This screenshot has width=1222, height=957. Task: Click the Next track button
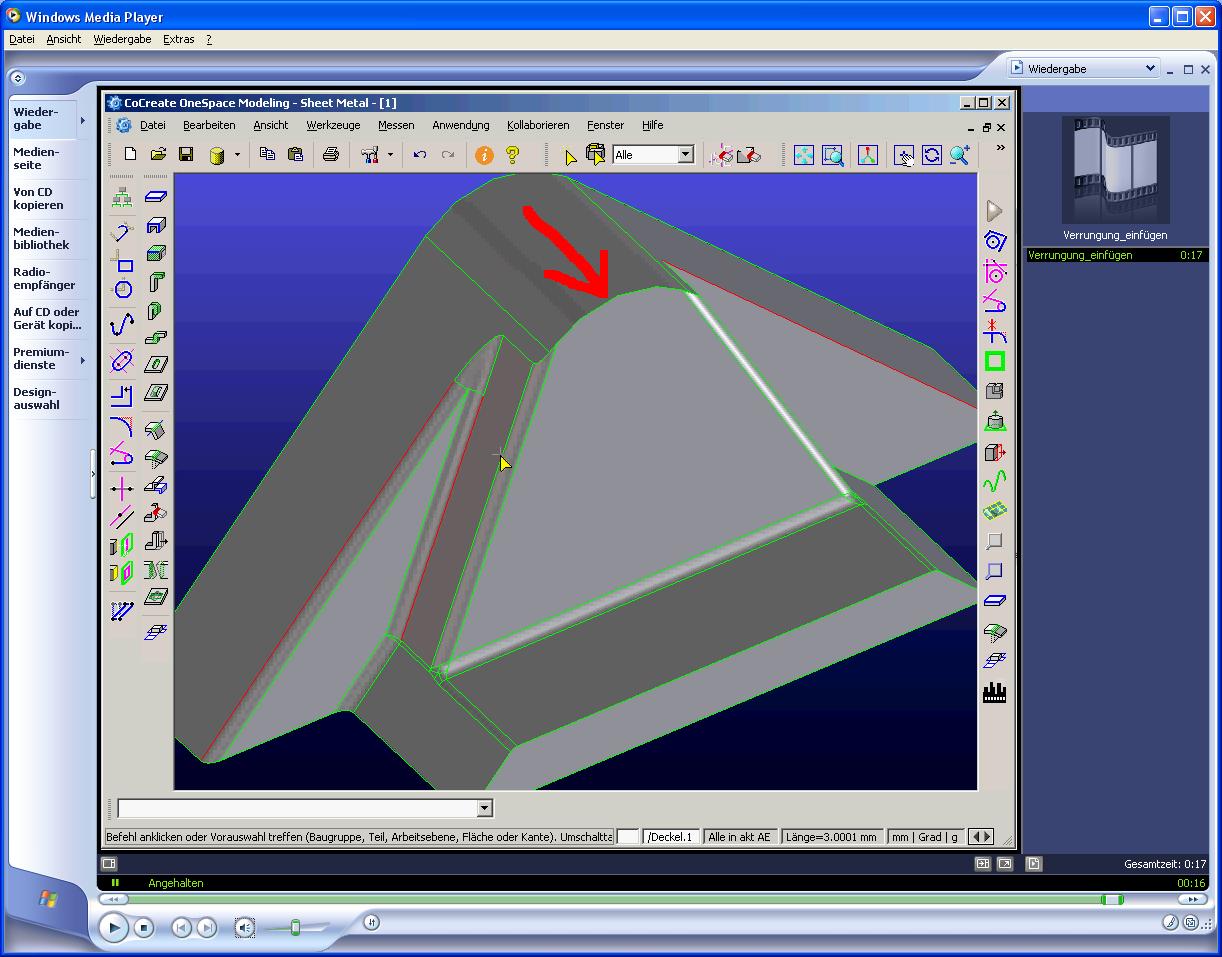click(207, 928)
